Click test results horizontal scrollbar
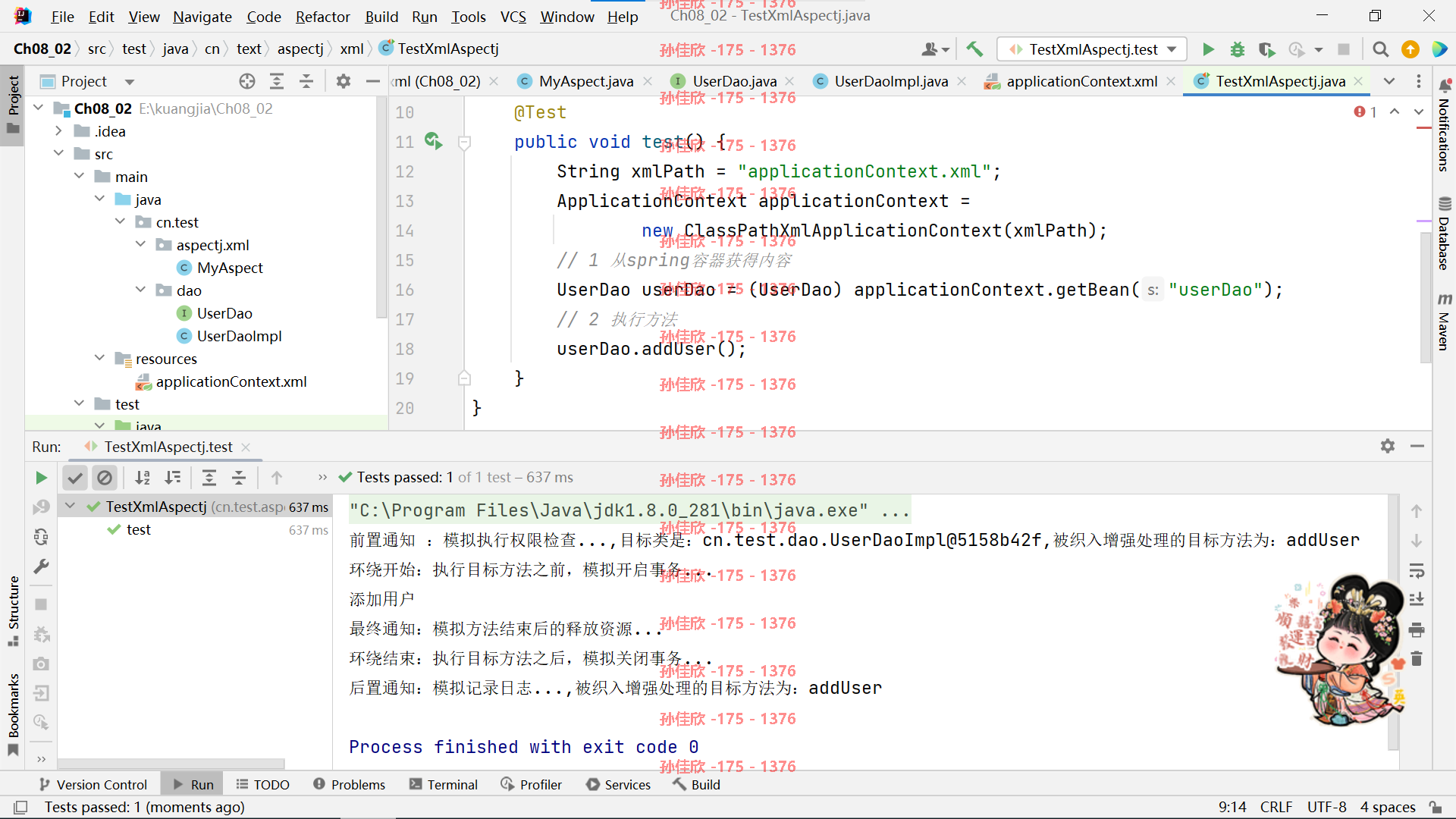The width and height of the screenshot is (1456, 819). (171, 764)
